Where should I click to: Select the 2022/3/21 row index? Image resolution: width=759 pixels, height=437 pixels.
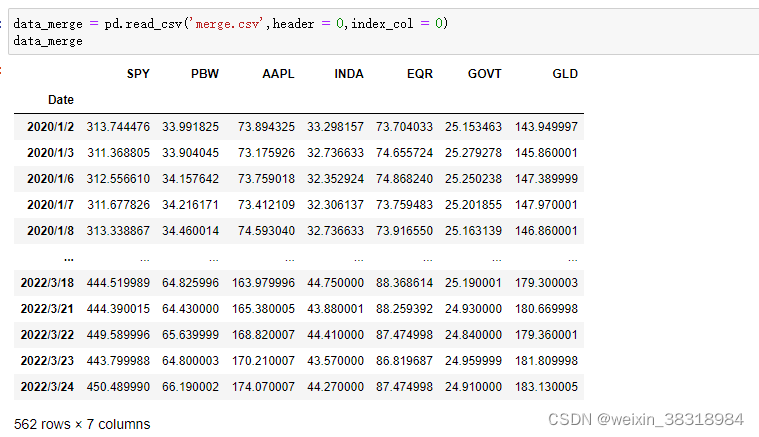tap(47, 309)
